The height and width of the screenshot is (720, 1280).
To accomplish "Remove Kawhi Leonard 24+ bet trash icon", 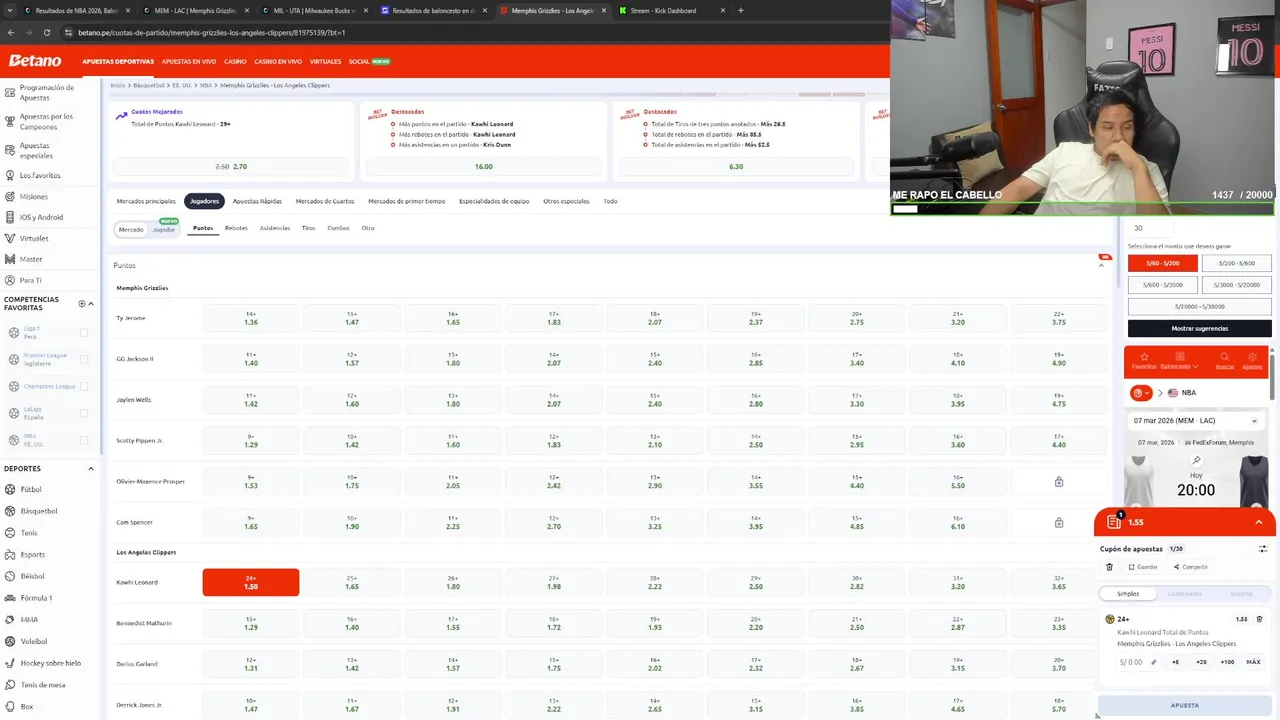I will coord(1259,619).
